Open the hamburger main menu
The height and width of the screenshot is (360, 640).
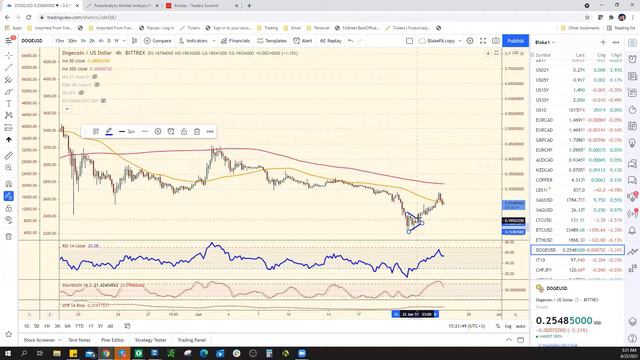(9, 41)
